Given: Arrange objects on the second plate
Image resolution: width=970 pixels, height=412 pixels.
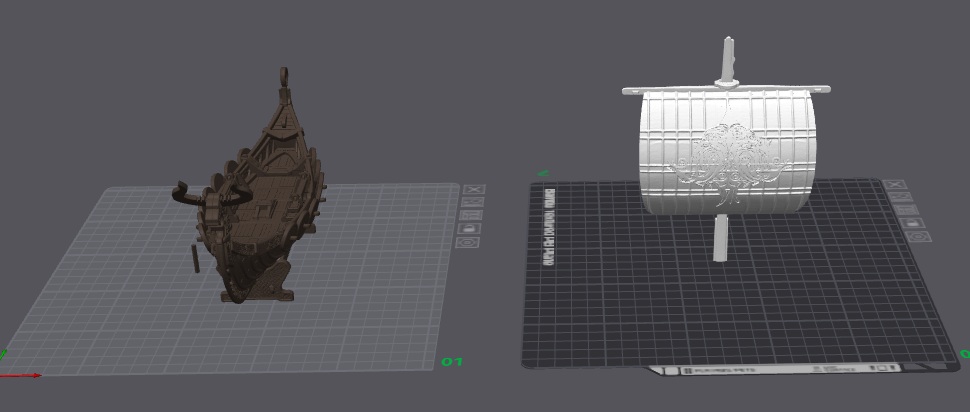Looking at the screenshot, I should (908, 210).
